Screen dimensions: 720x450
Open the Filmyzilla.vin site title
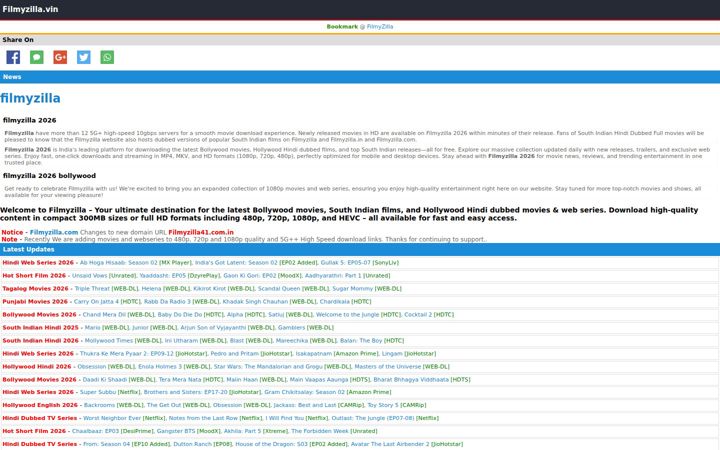coord(30,9)
